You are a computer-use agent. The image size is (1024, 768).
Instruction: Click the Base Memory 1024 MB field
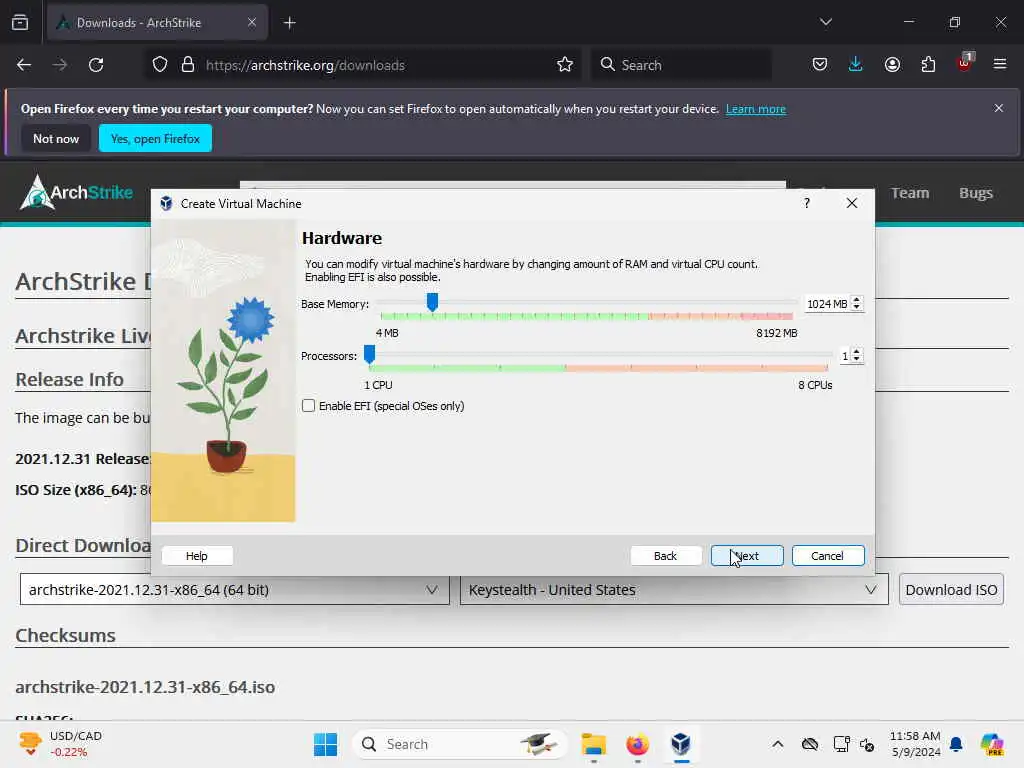coord(827,304)
